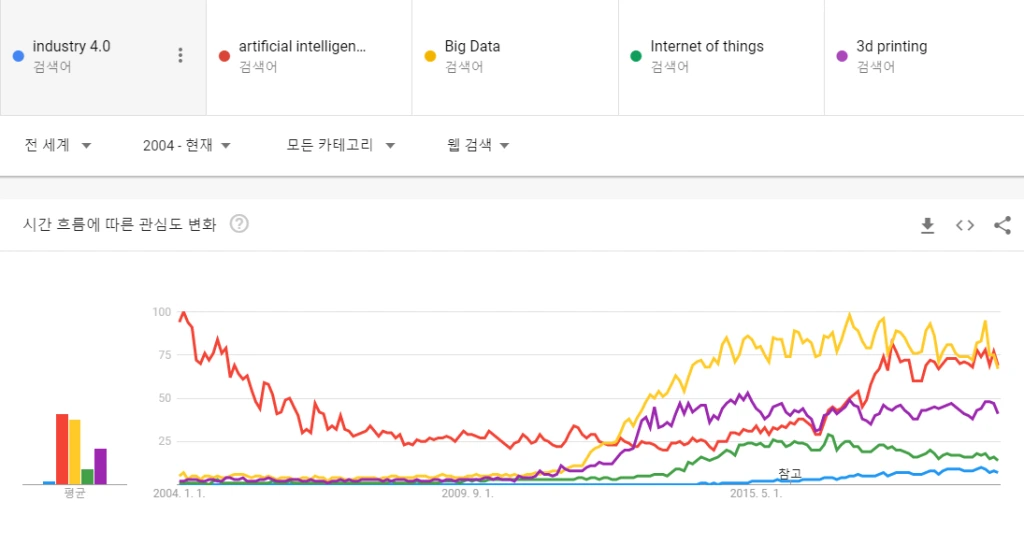Click the green dot beside Internet of things
1024x559 pixels.
pos(635,56)
